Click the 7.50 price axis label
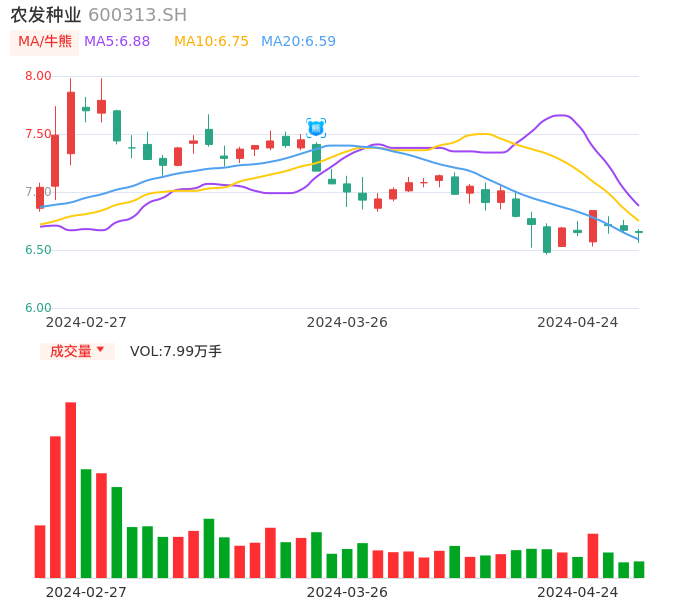The height and width of the screenshot is (606, 686). (38, 134)
